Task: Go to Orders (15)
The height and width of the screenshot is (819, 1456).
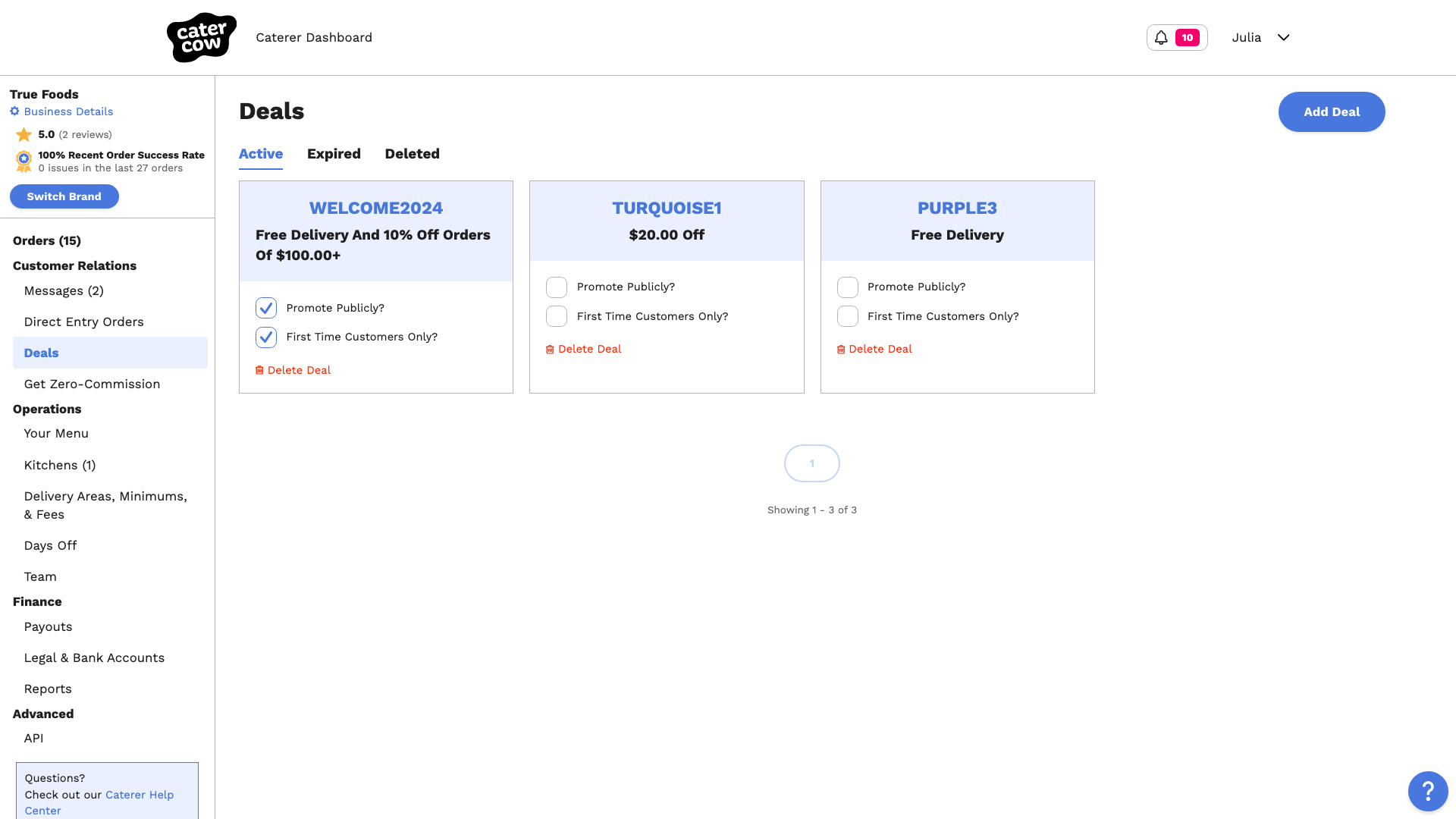Action: click(47, 240)
